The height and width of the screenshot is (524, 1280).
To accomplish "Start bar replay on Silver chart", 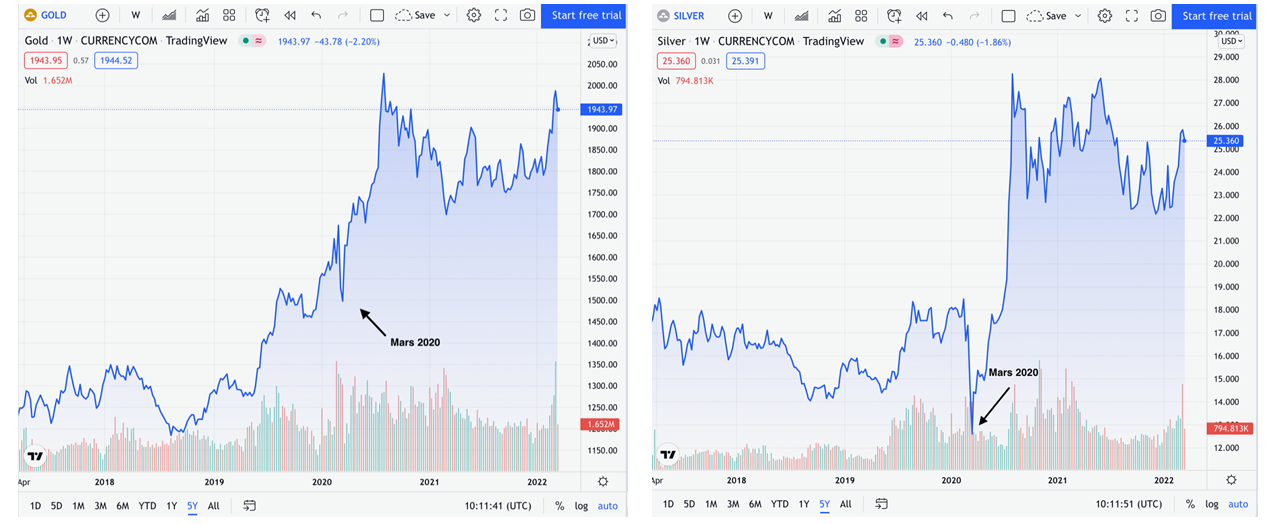I will [x=921, y=16].
